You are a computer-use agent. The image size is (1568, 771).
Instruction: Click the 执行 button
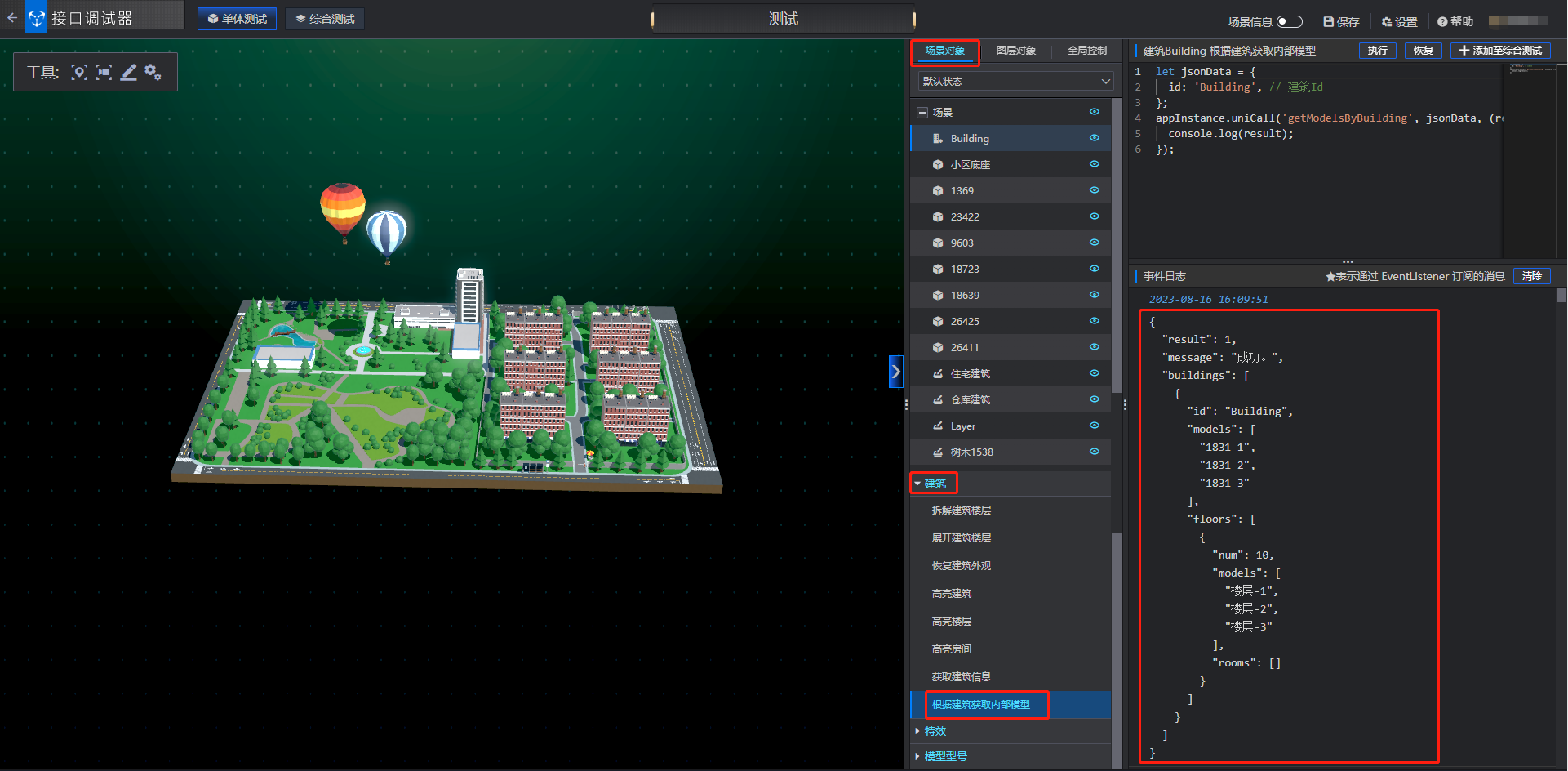tap(1377, 51)
